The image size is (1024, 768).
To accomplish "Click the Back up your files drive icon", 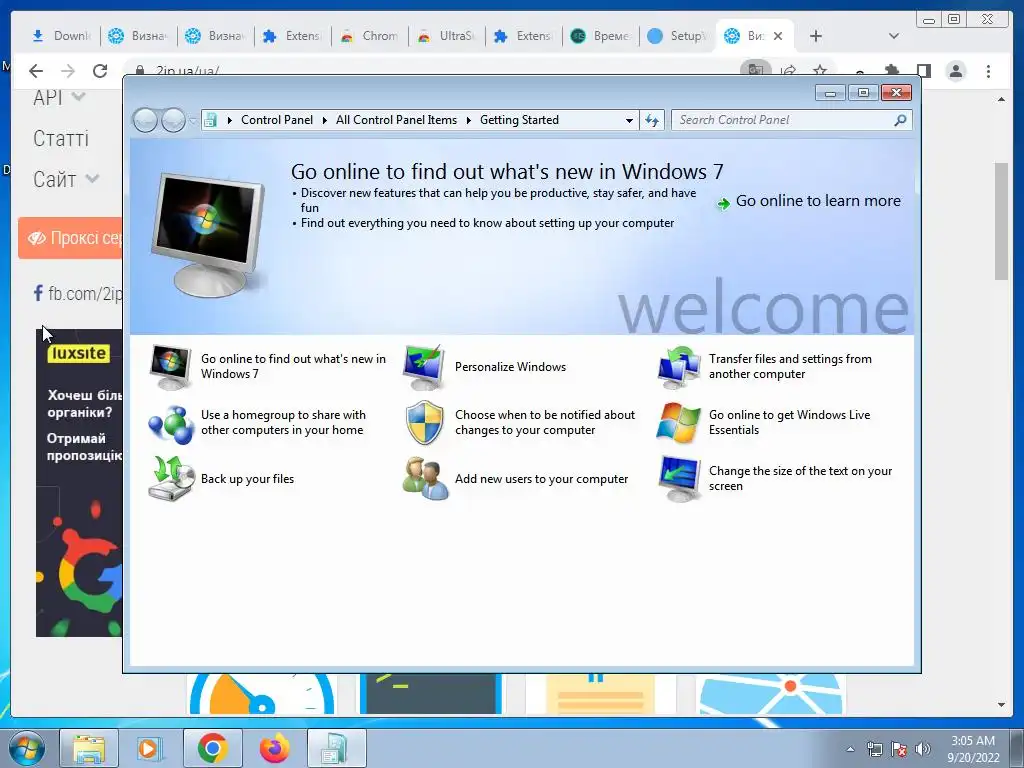I will coord(171,479).
